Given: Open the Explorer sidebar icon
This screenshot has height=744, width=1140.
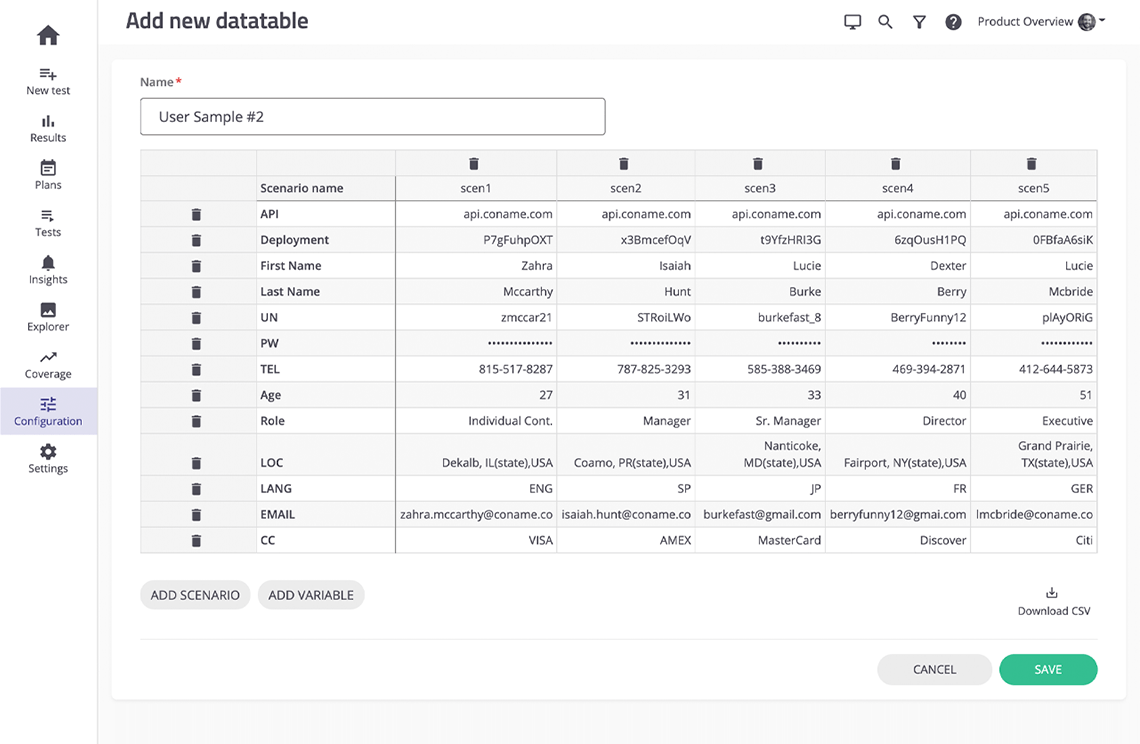Looking at the screenshot, I should [x=47, y=310].
